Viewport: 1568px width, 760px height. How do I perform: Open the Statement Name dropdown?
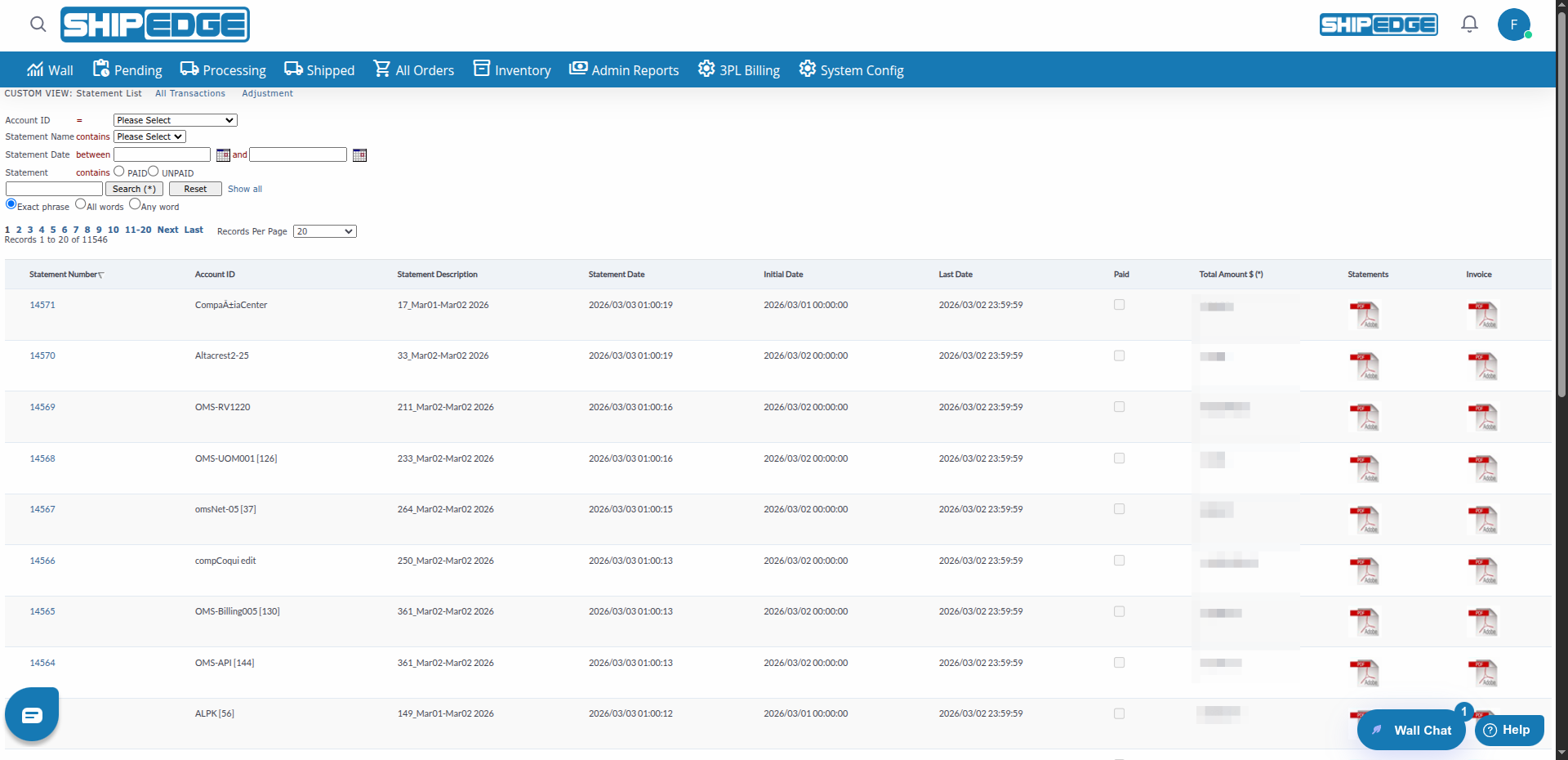[x=149, y=136]
